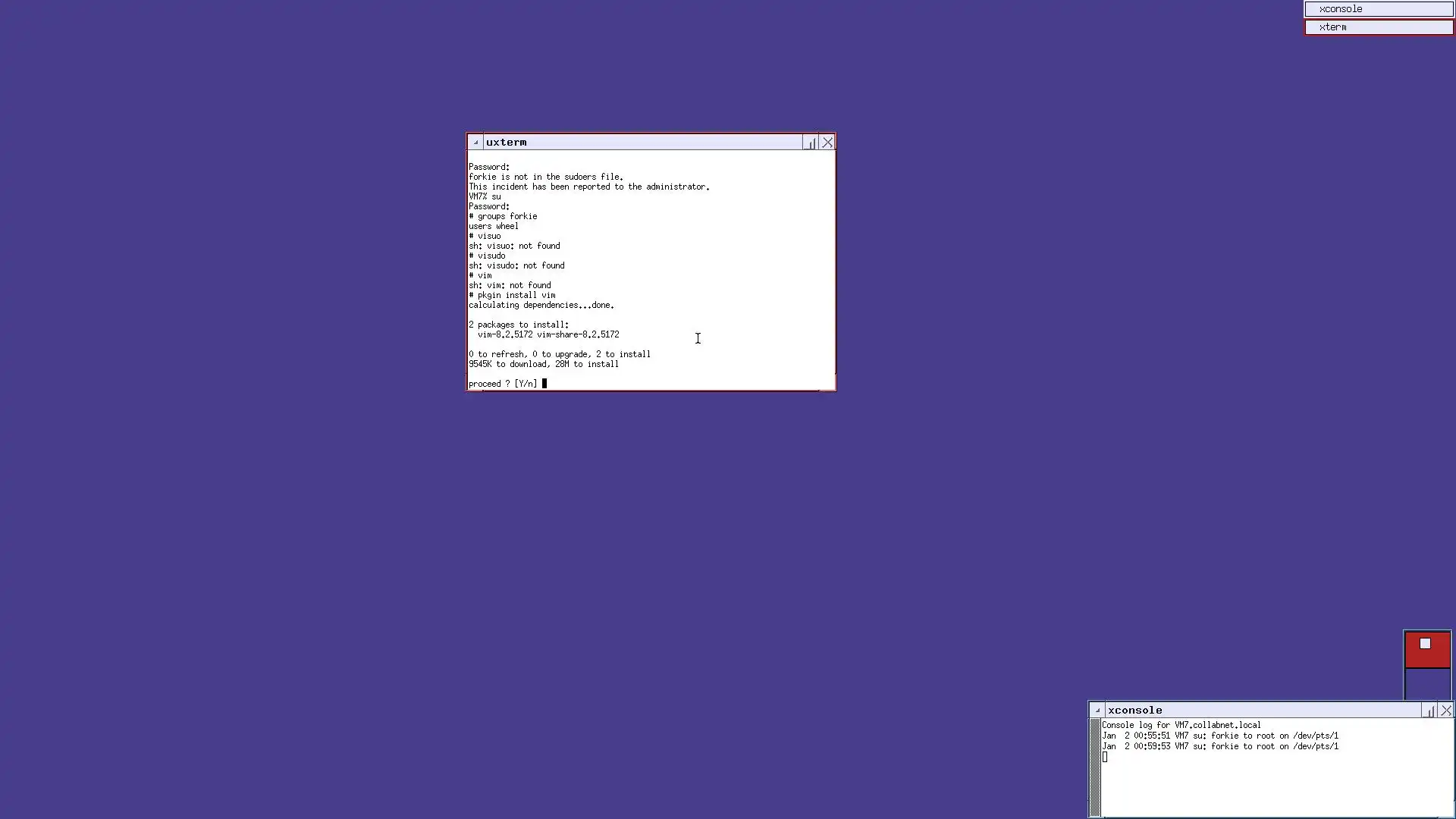Click uxterm title bar triangle menu icon
This screenshot has height=819, width=1456.
coord(475,143)
